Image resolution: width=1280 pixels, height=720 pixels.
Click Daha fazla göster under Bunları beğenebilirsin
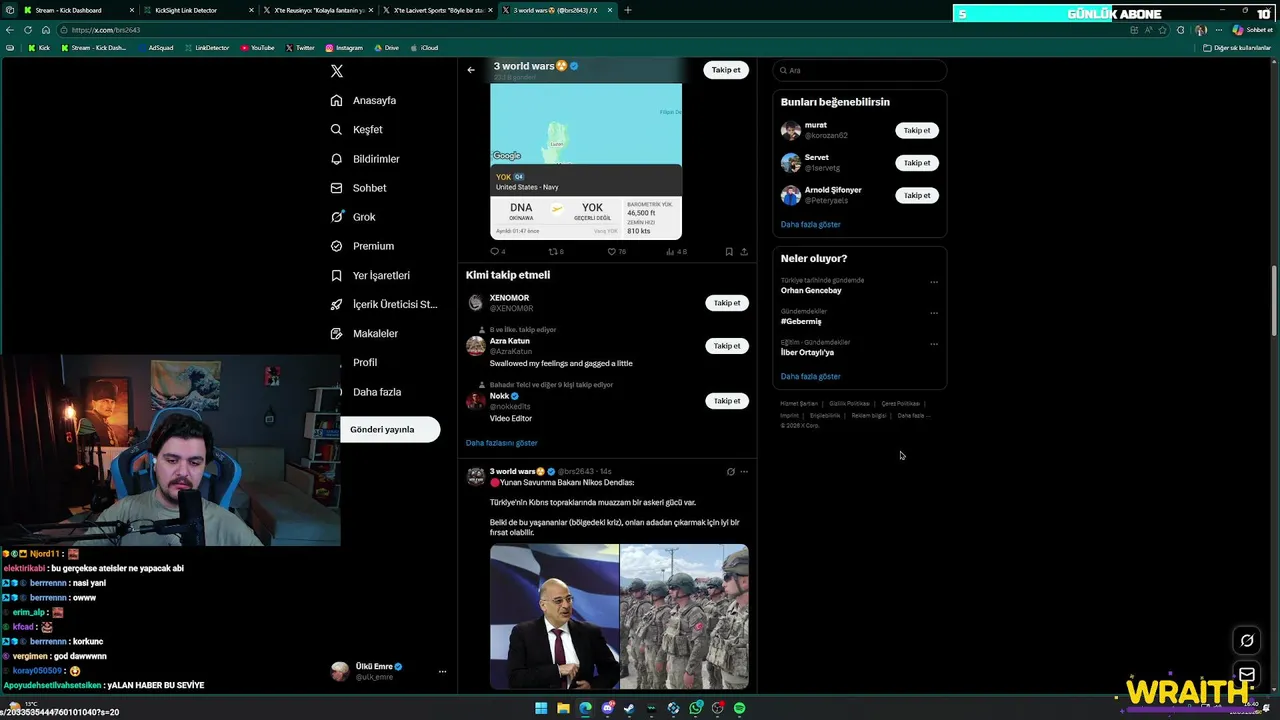coord(810,225)
